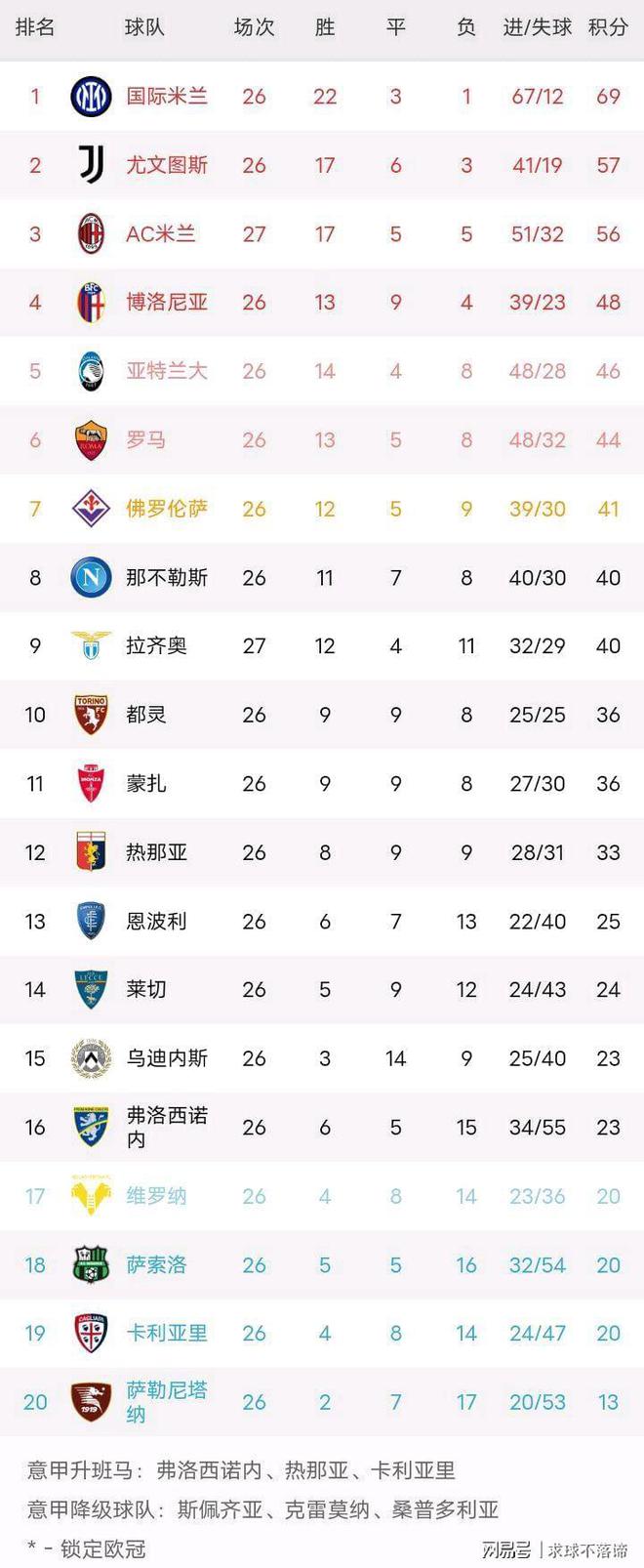644x1568 pixels.
Task: Open the 国际米兰 team name link
Action: [x=167, y=96]
